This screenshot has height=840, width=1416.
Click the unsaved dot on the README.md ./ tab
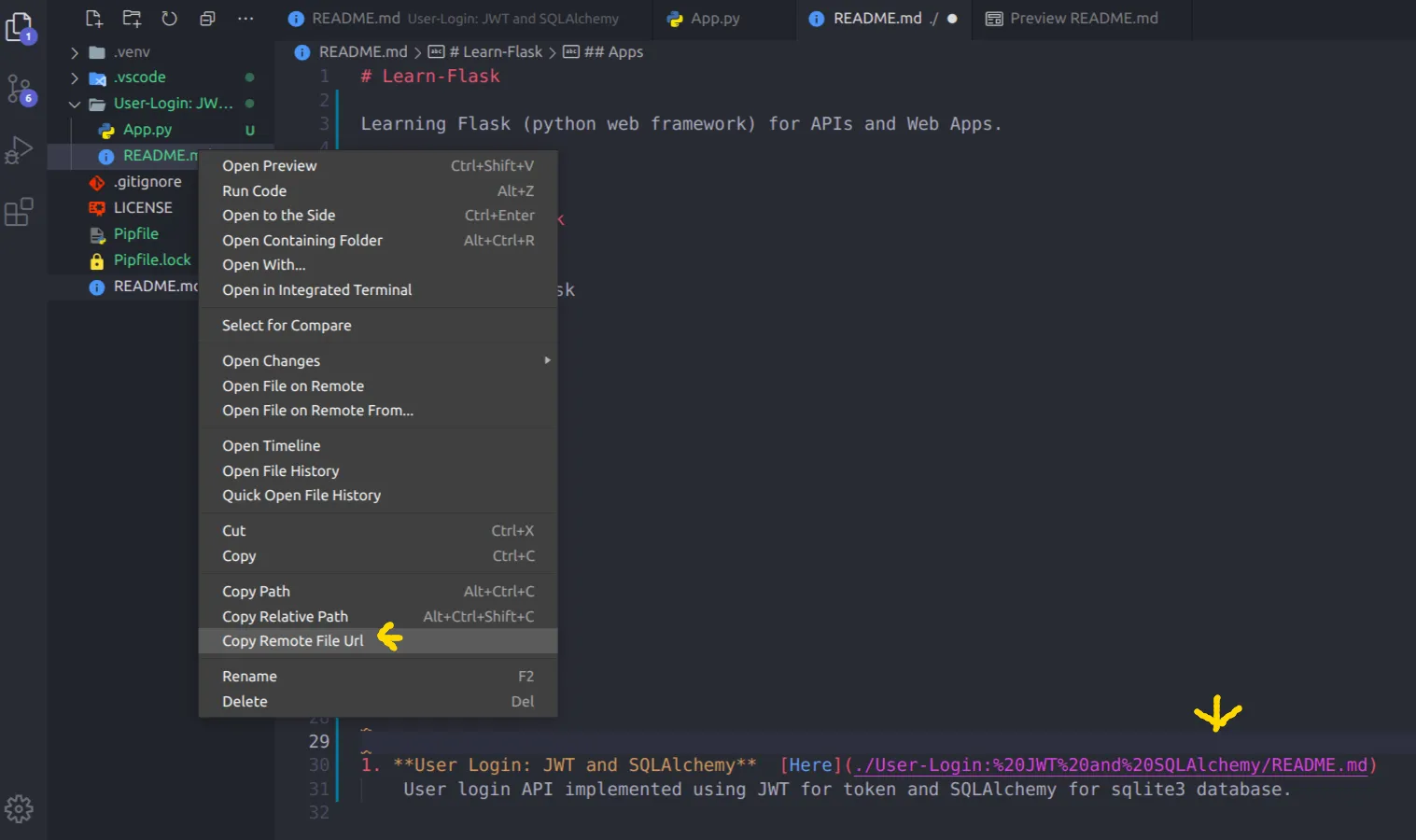(x=952, y=19)
